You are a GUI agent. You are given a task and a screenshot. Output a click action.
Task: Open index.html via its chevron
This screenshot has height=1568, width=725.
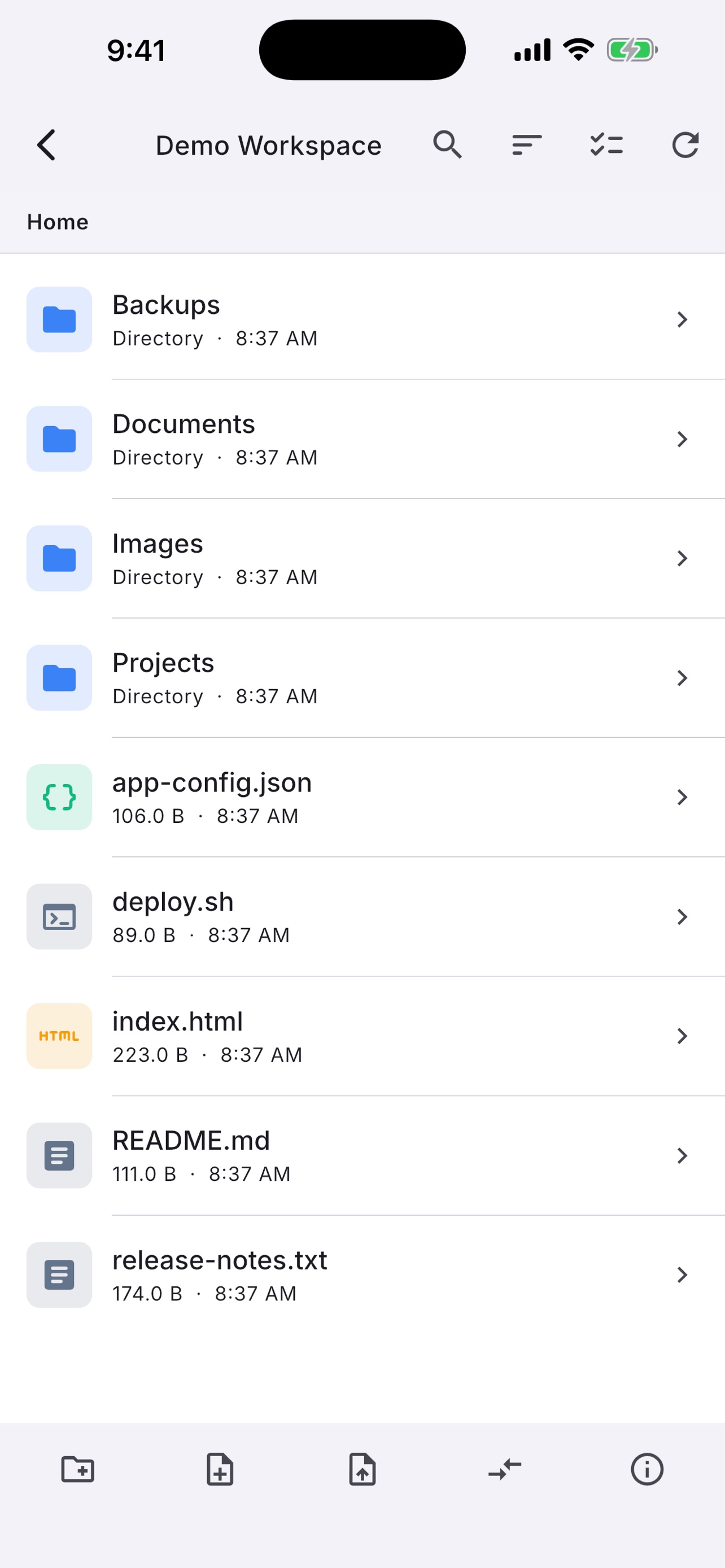pyautogui.click(x=683, y=1035)
